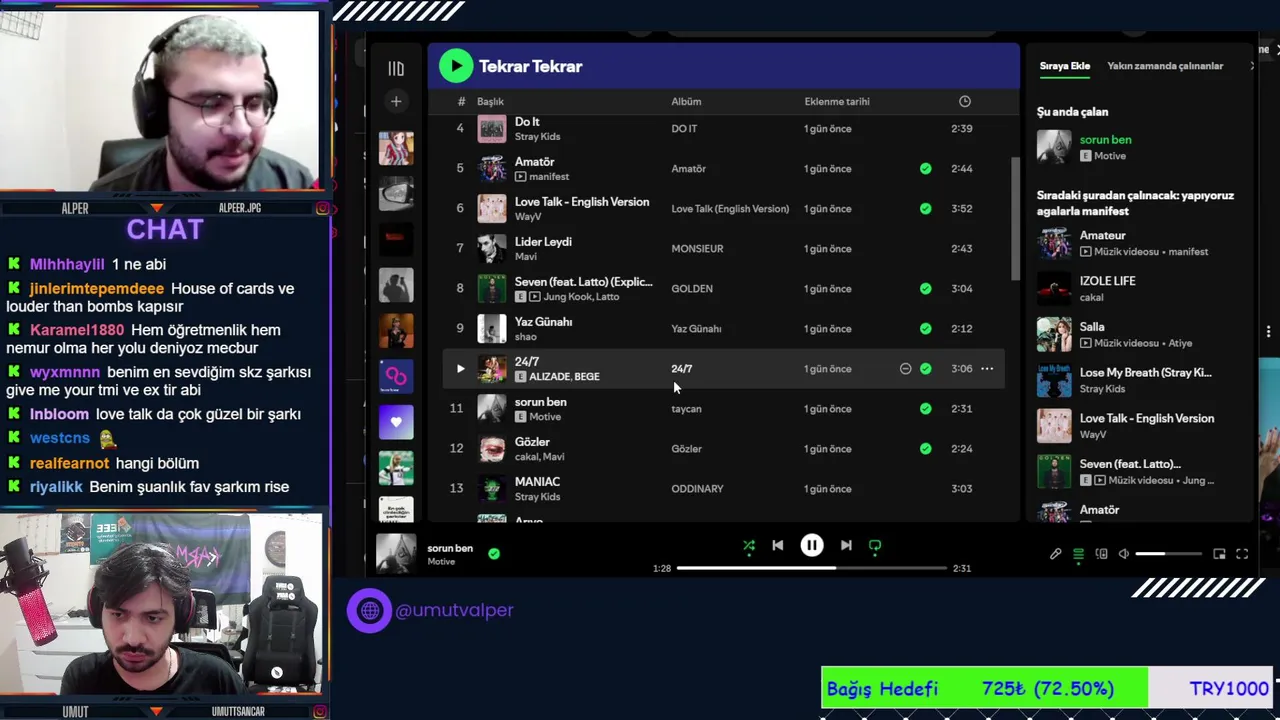Click the ODDINARY album name
The height and width of the screenshot is (720, 1280).
click(x=697, y=488)
